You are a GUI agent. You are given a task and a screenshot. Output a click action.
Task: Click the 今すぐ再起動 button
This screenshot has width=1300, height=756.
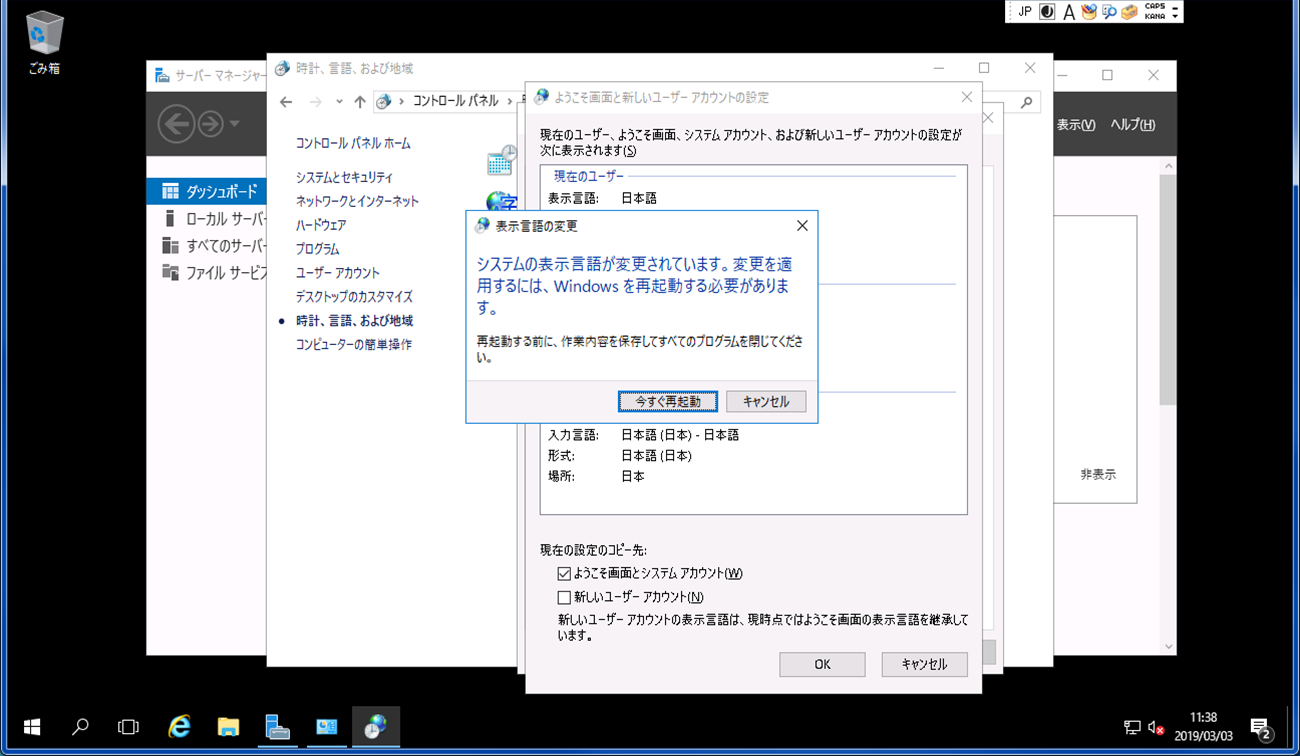click(667, 401)
